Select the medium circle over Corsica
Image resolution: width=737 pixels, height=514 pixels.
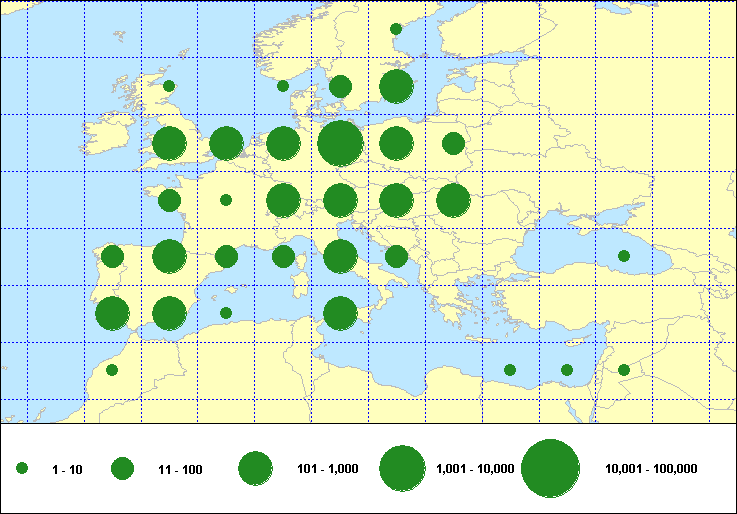pos(283,257)
